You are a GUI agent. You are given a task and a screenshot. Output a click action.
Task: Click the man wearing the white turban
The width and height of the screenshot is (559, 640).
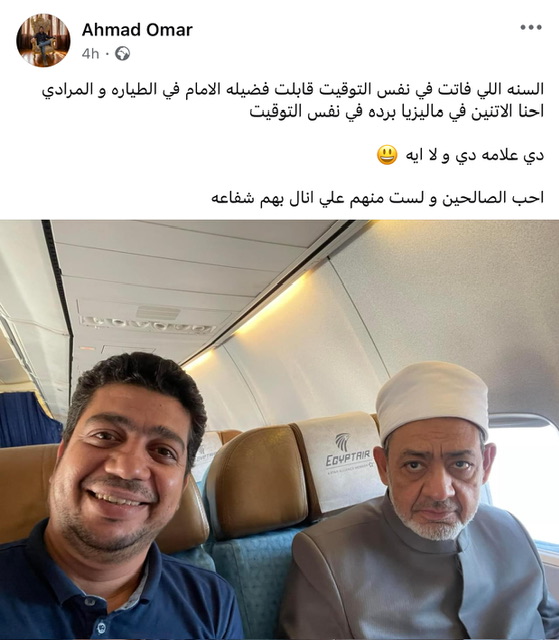(424, 502)
